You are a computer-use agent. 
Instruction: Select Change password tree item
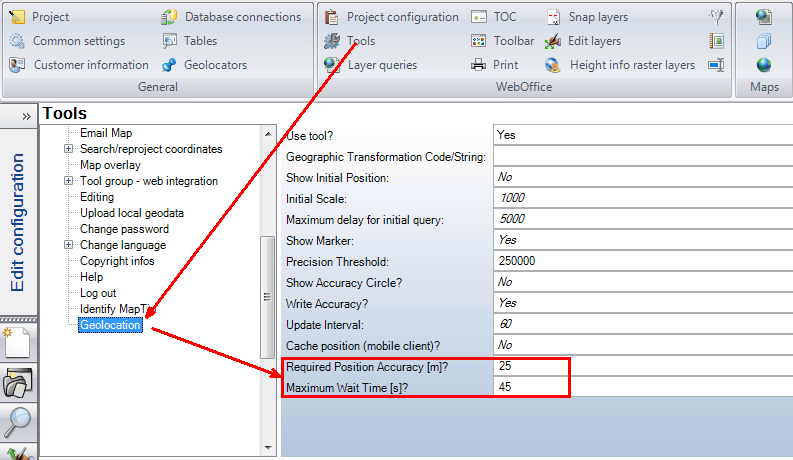pyautogui.click(x=124, y=229)
